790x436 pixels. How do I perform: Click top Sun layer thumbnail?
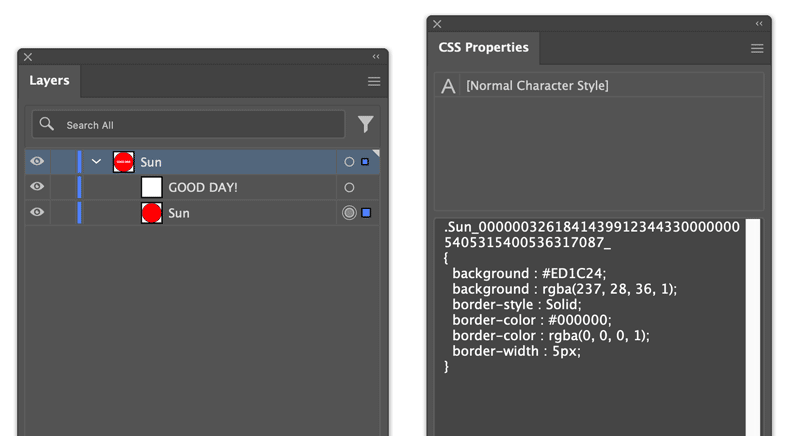pos(123,162)
